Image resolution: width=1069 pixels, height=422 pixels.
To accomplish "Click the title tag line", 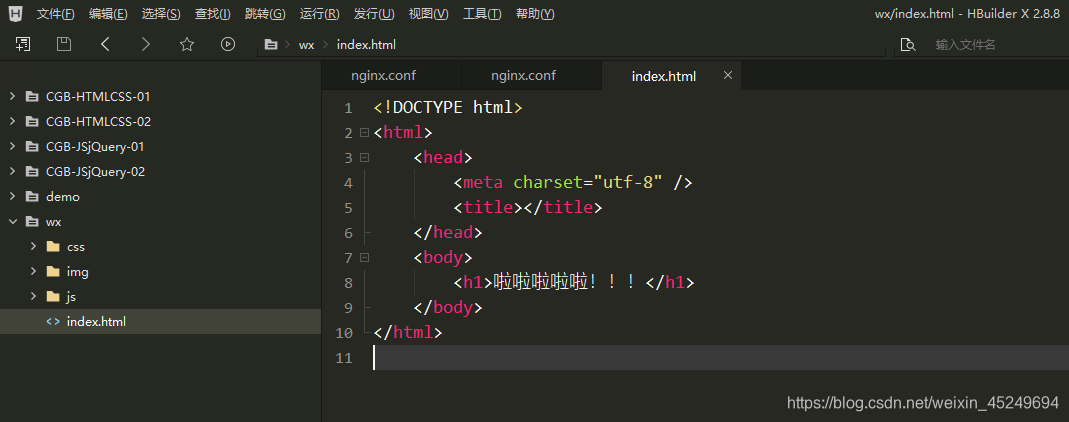I will tap(528, 208).
